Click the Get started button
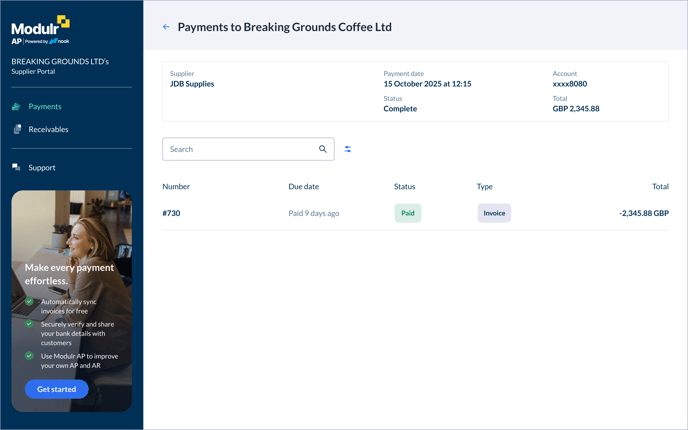Screen dimensions: 688x430 coord(57,389)
